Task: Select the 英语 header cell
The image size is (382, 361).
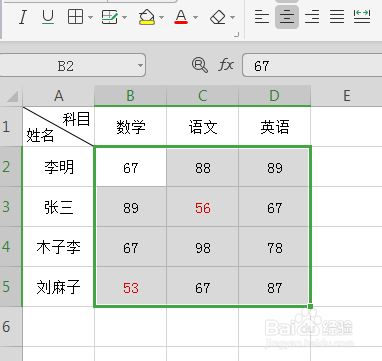Action: [274, 127]
